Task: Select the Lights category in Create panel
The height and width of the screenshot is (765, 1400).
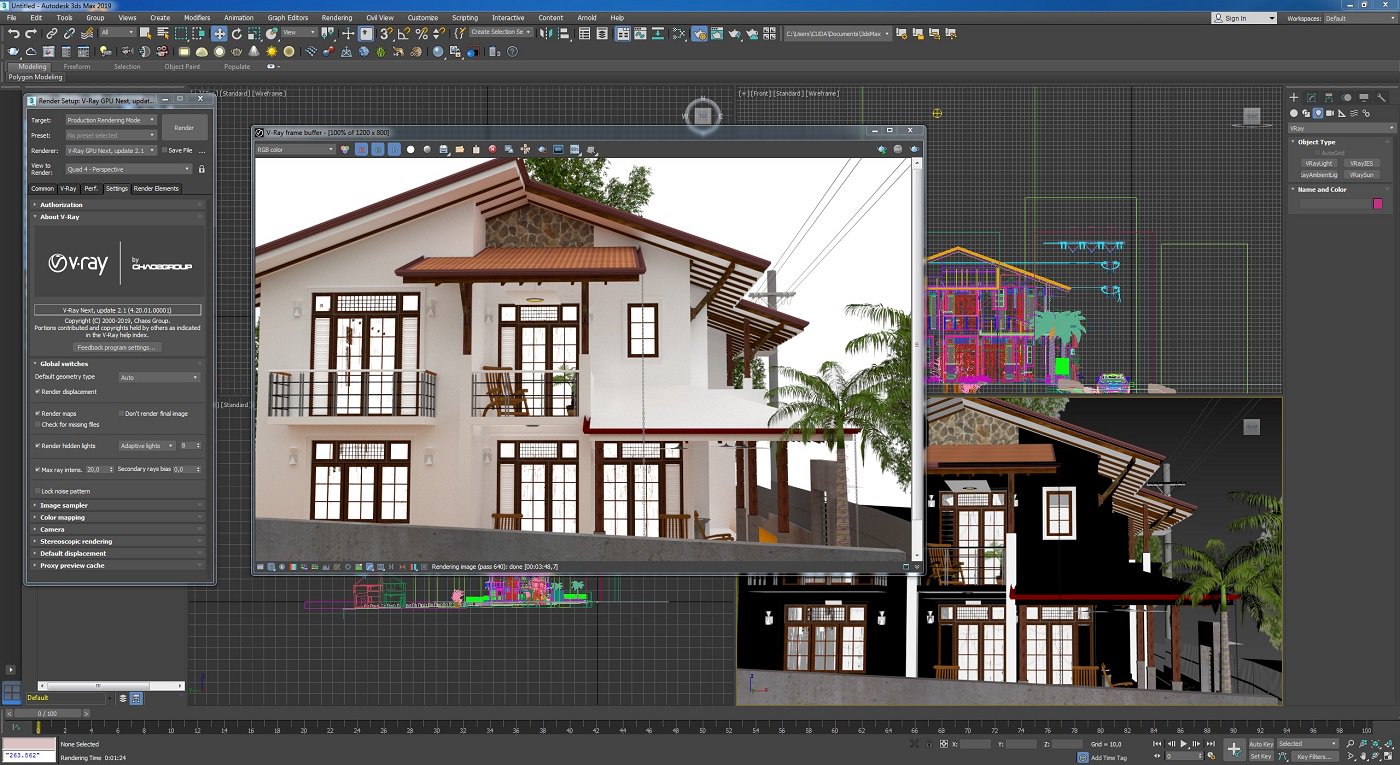Action: coord(1318,113)
